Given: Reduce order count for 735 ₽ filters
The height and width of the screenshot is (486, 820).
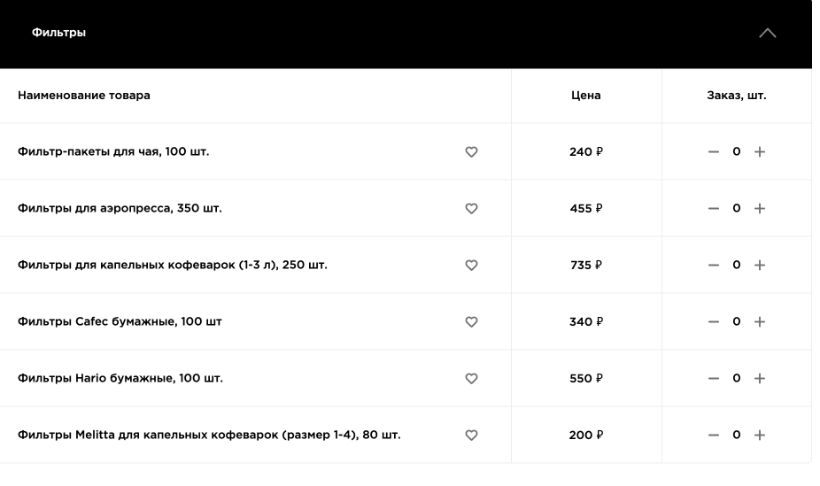Looking at the screenshot, I should click(x=713, y=265).
